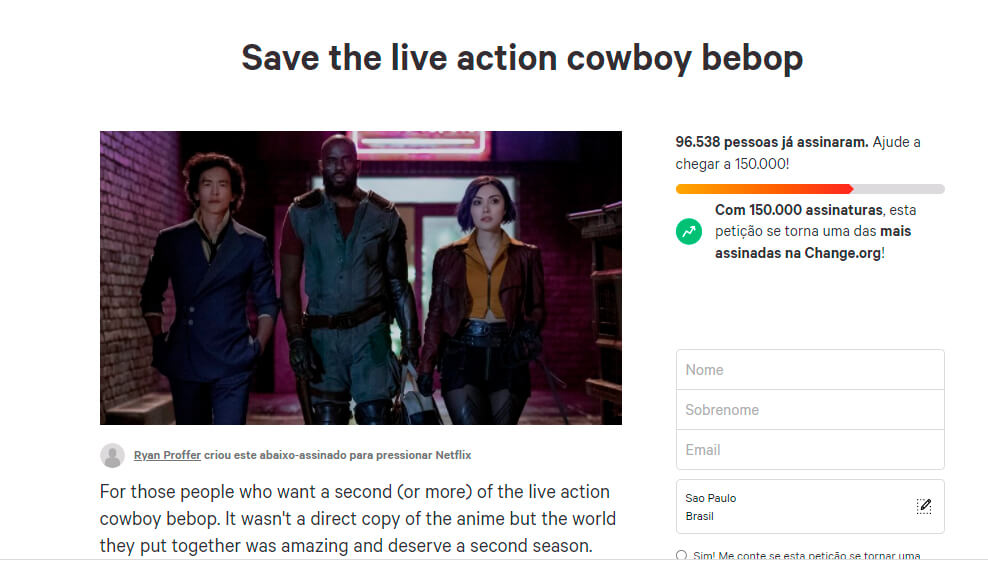Focus the Nome input field
Screen dimensions: 988x562
coord(810,370)
